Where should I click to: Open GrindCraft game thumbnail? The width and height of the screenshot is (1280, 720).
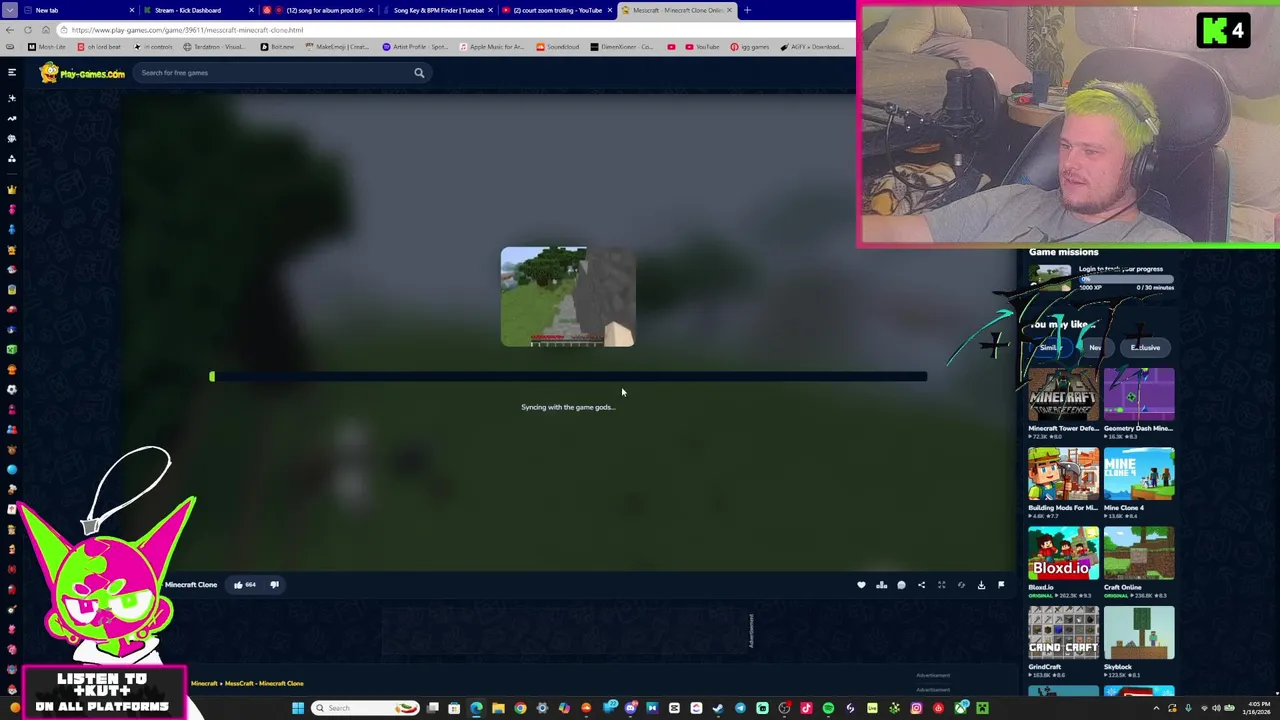coord(1063,633)
